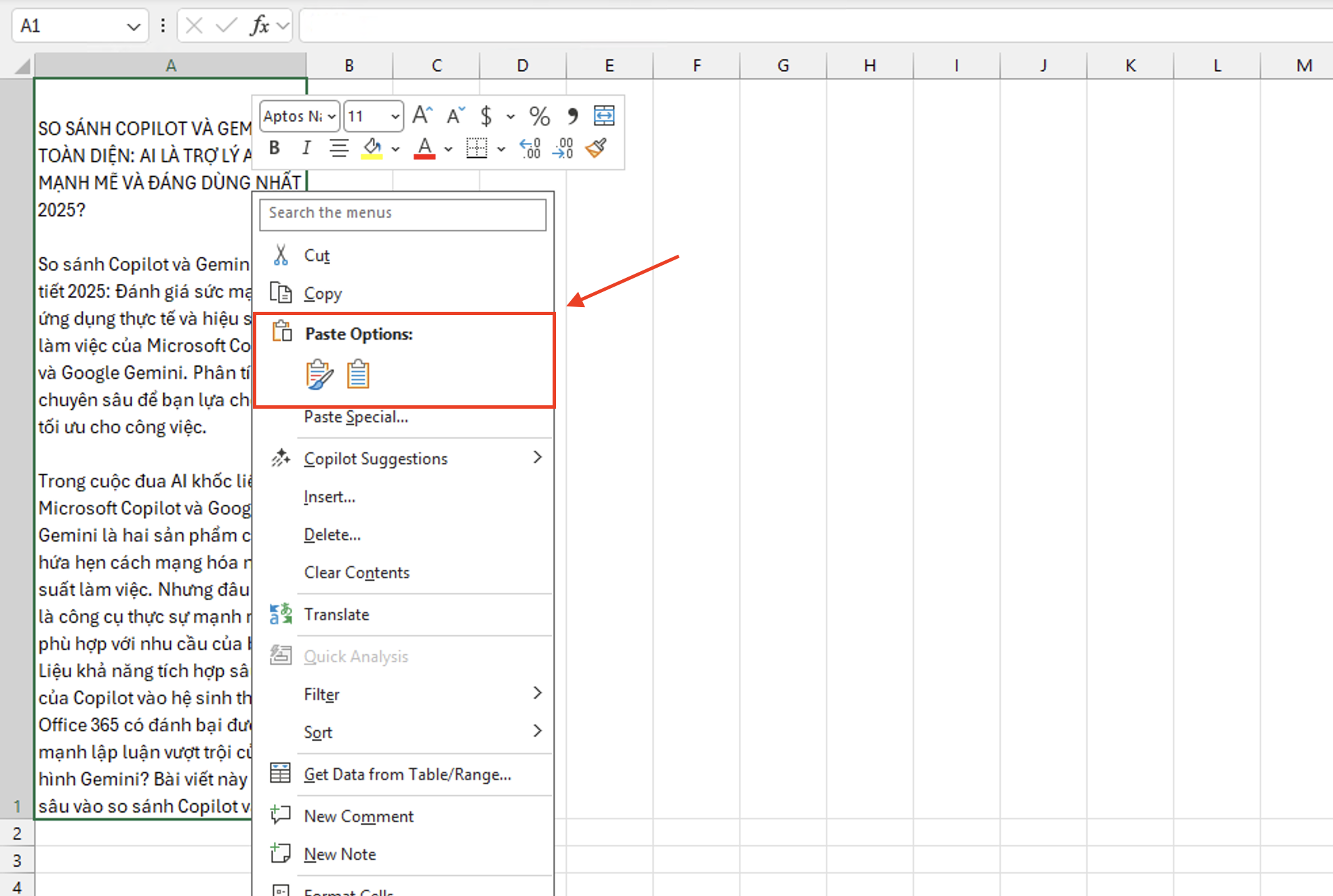Choose New Comment in context menu

click(359, 816)
